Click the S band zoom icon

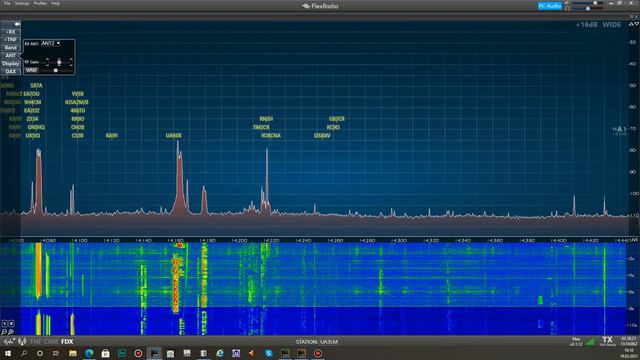click(x=11, y=324)
